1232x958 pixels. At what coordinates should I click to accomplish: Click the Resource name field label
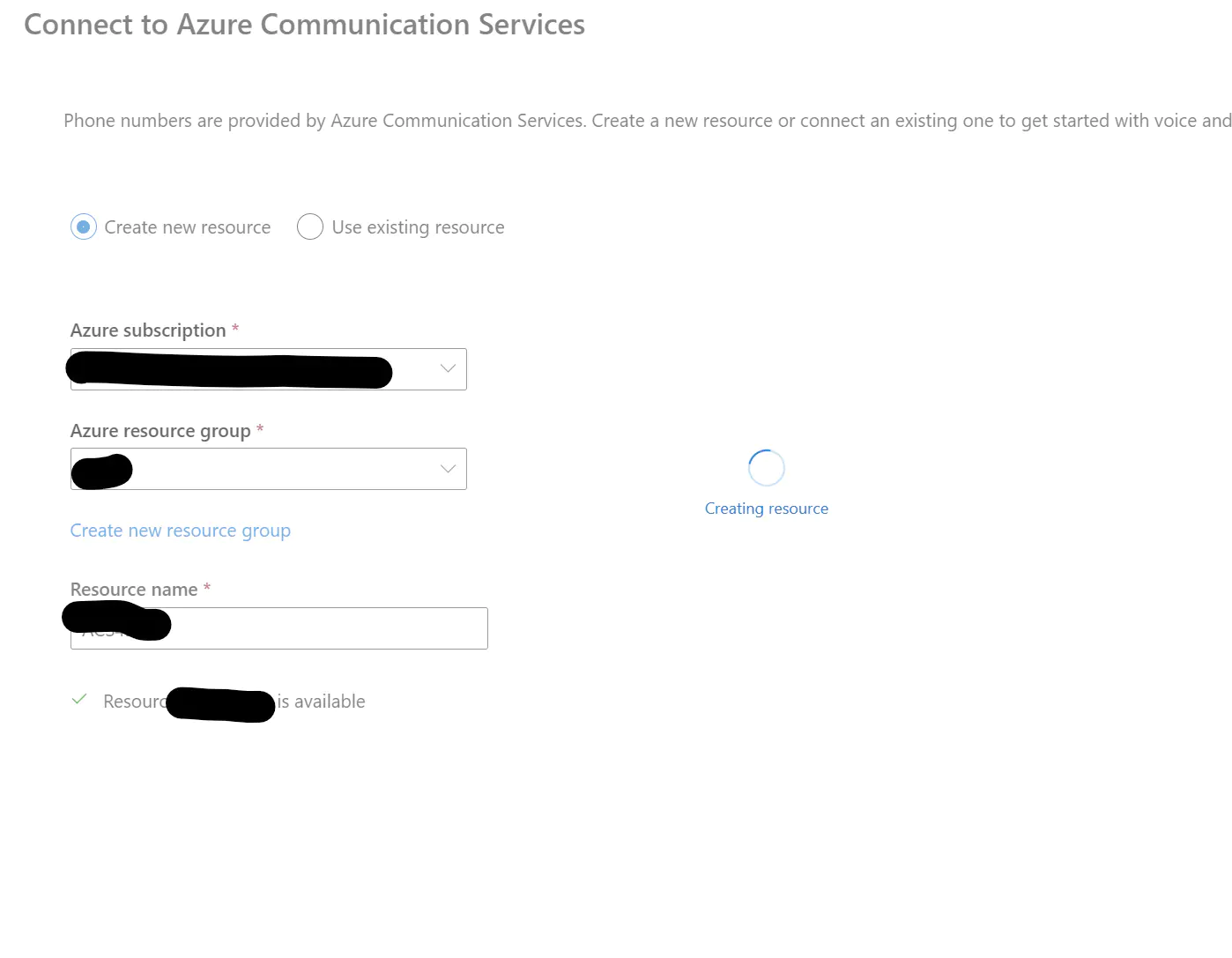pos(134,590)
